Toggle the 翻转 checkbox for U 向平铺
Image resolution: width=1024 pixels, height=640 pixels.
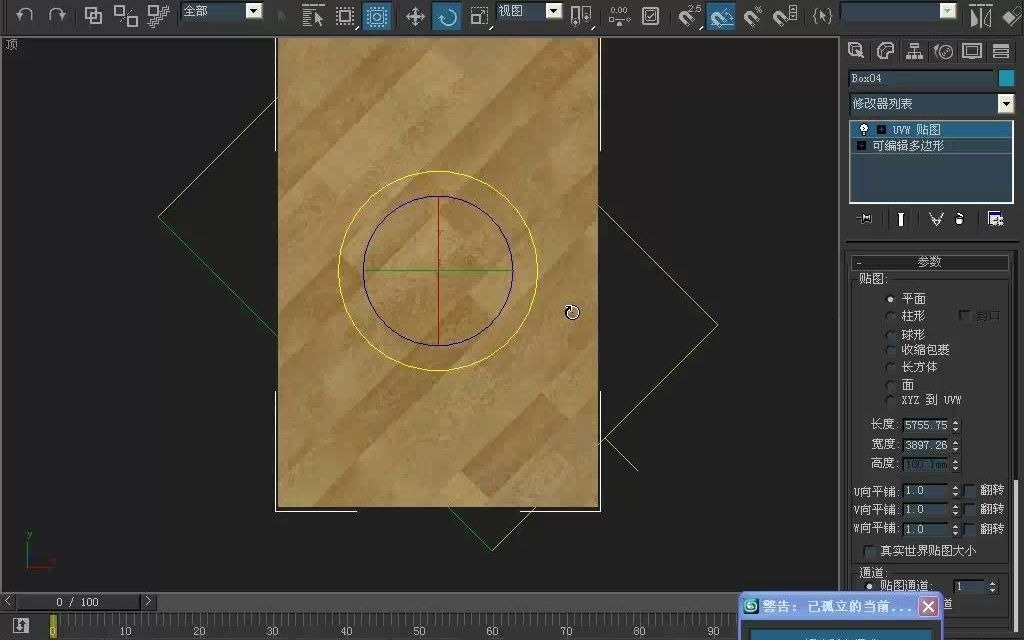tap(969, 490)
